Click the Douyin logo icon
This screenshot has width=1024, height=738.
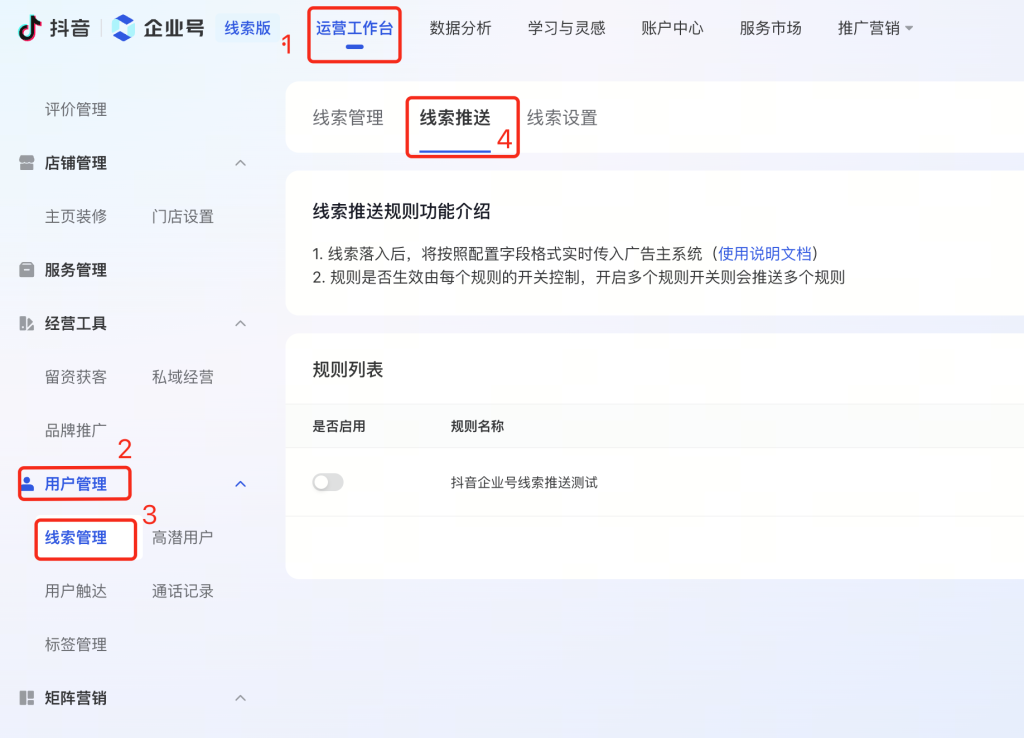[x=29, y=28]
